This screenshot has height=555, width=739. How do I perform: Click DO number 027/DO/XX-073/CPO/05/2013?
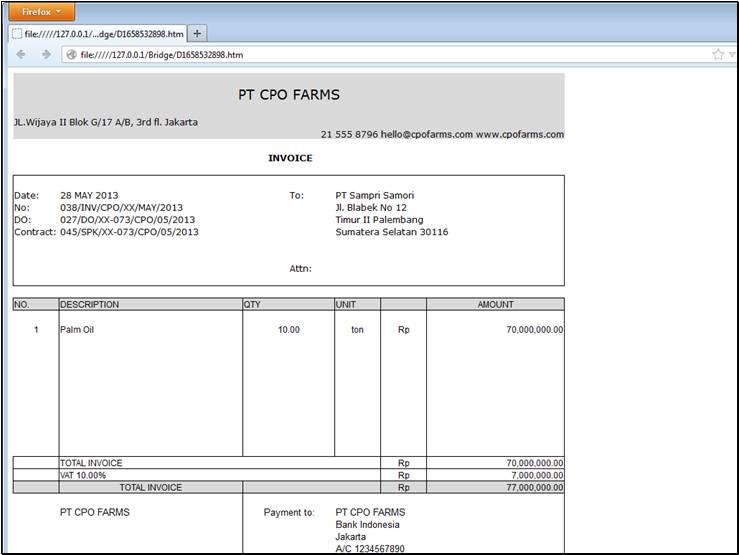(127, 220)
